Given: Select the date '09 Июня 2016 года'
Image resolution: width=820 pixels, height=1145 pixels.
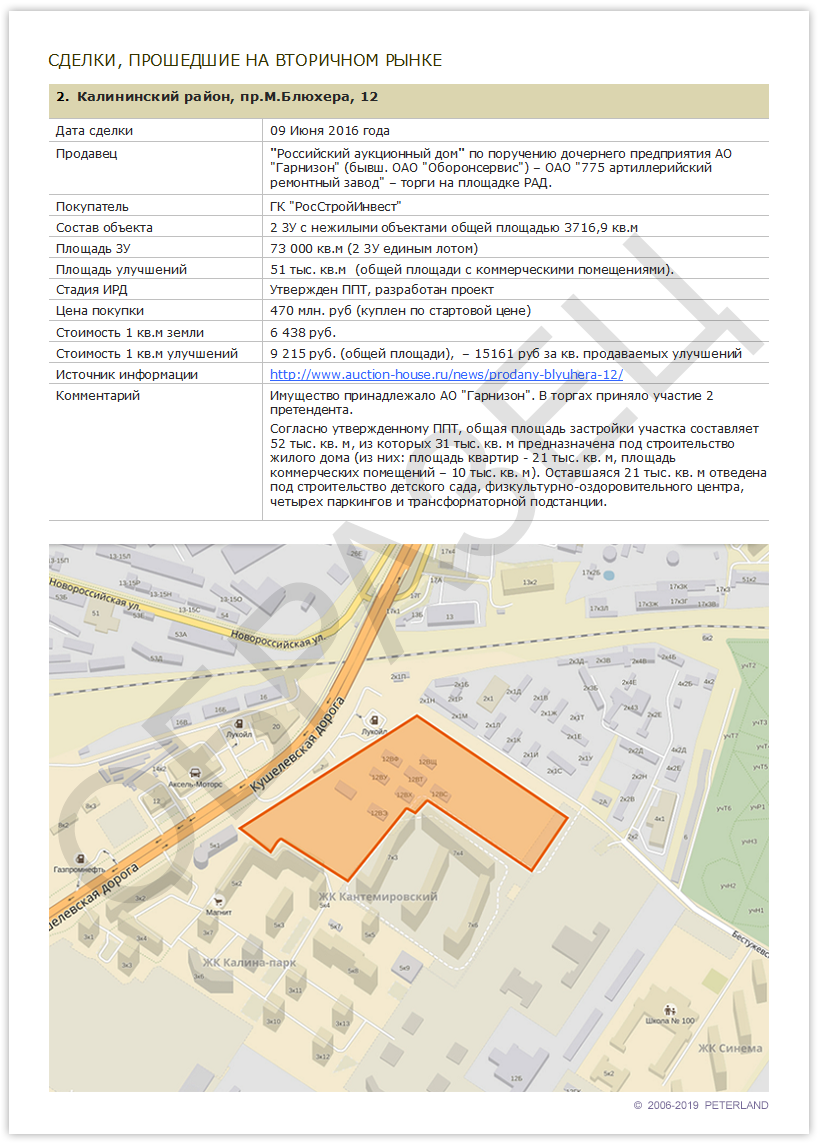Looking at the screenshot, I should (x=329, y=131).
